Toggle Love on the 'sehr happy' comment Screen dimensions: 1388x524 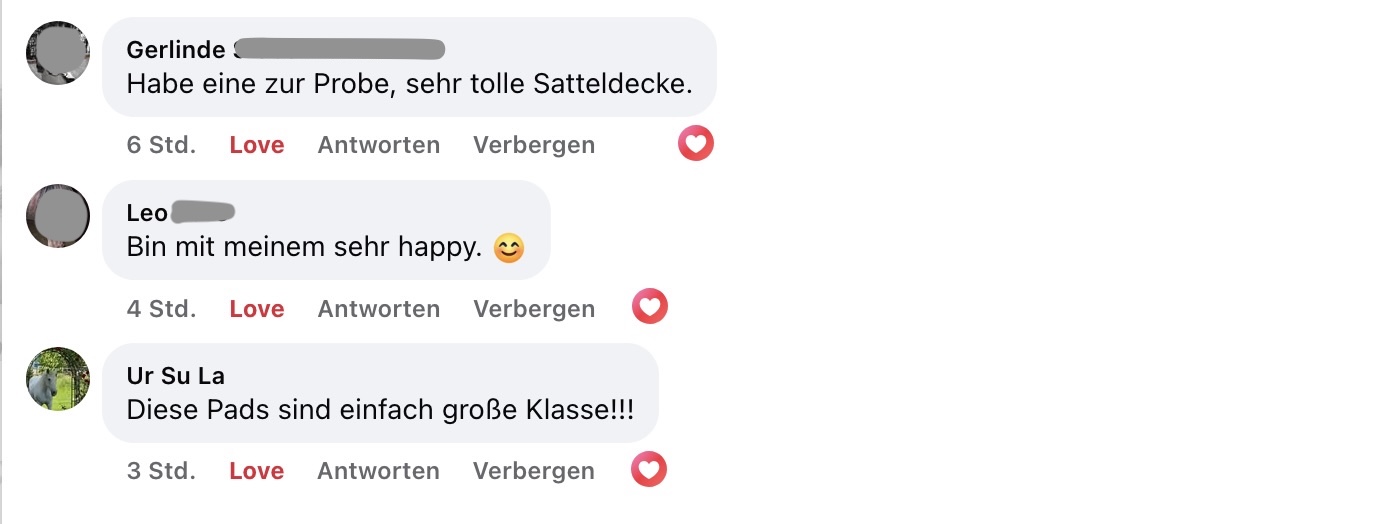pos(257,309)
